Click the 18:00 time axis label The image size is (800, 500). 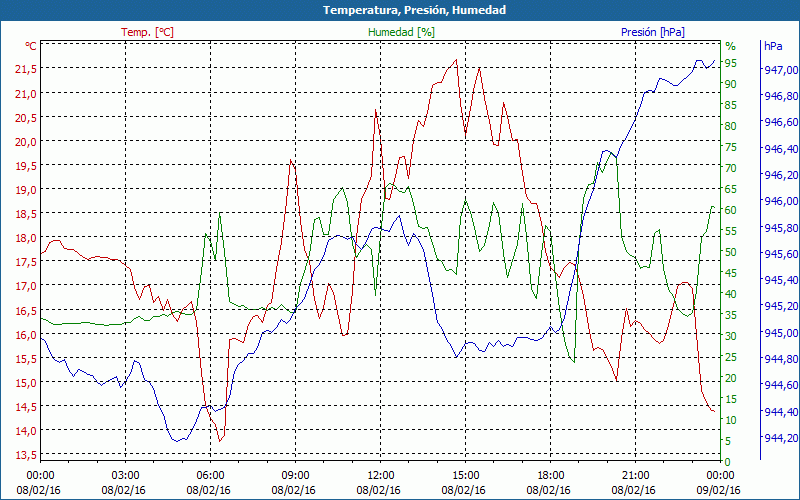551,476
